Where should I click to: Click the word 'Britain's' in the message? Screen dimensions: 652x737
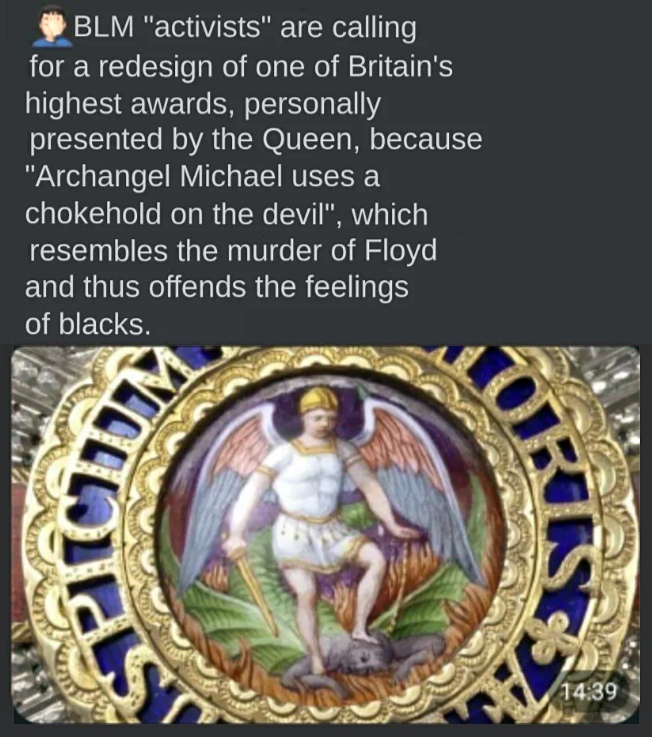400,66
